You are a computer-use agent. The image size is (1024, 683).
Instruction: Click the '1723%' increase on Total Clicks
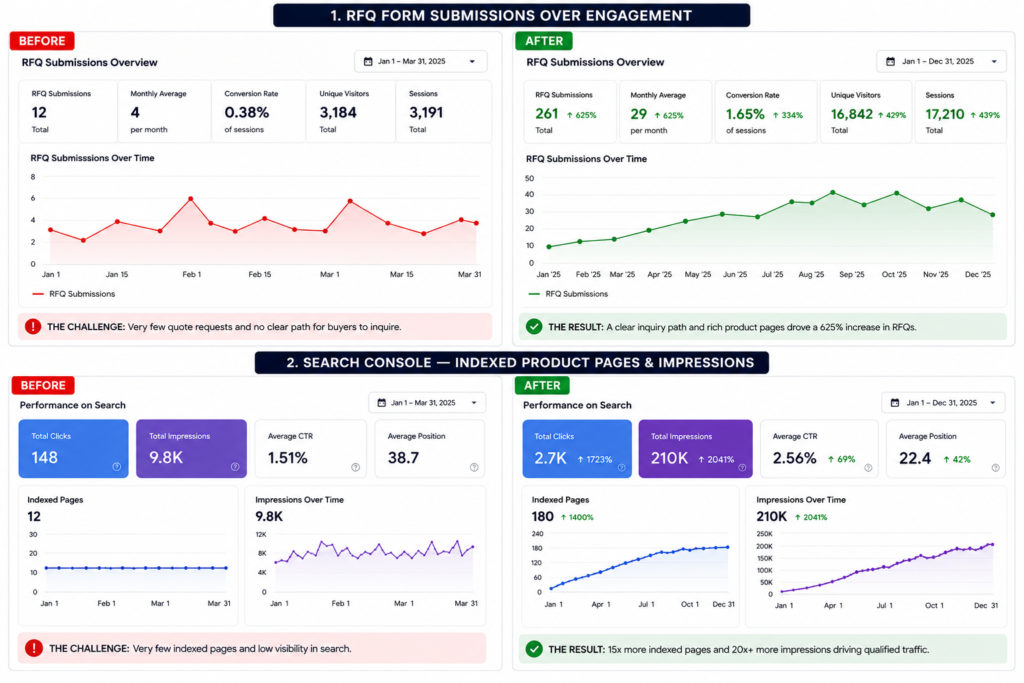pyautogui.click(x=594, y=459)
